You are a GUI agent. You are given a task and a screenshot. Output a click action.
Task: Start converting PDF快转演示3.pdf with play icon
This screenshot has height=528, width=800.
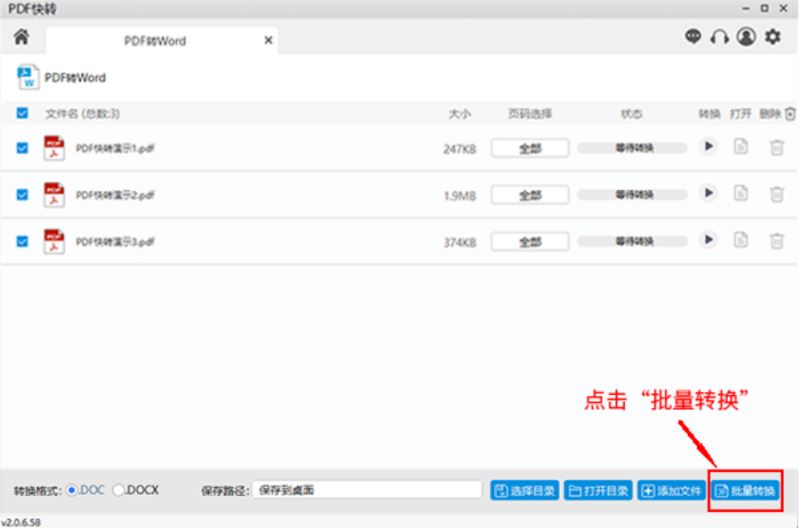click(x=708, y=240)
